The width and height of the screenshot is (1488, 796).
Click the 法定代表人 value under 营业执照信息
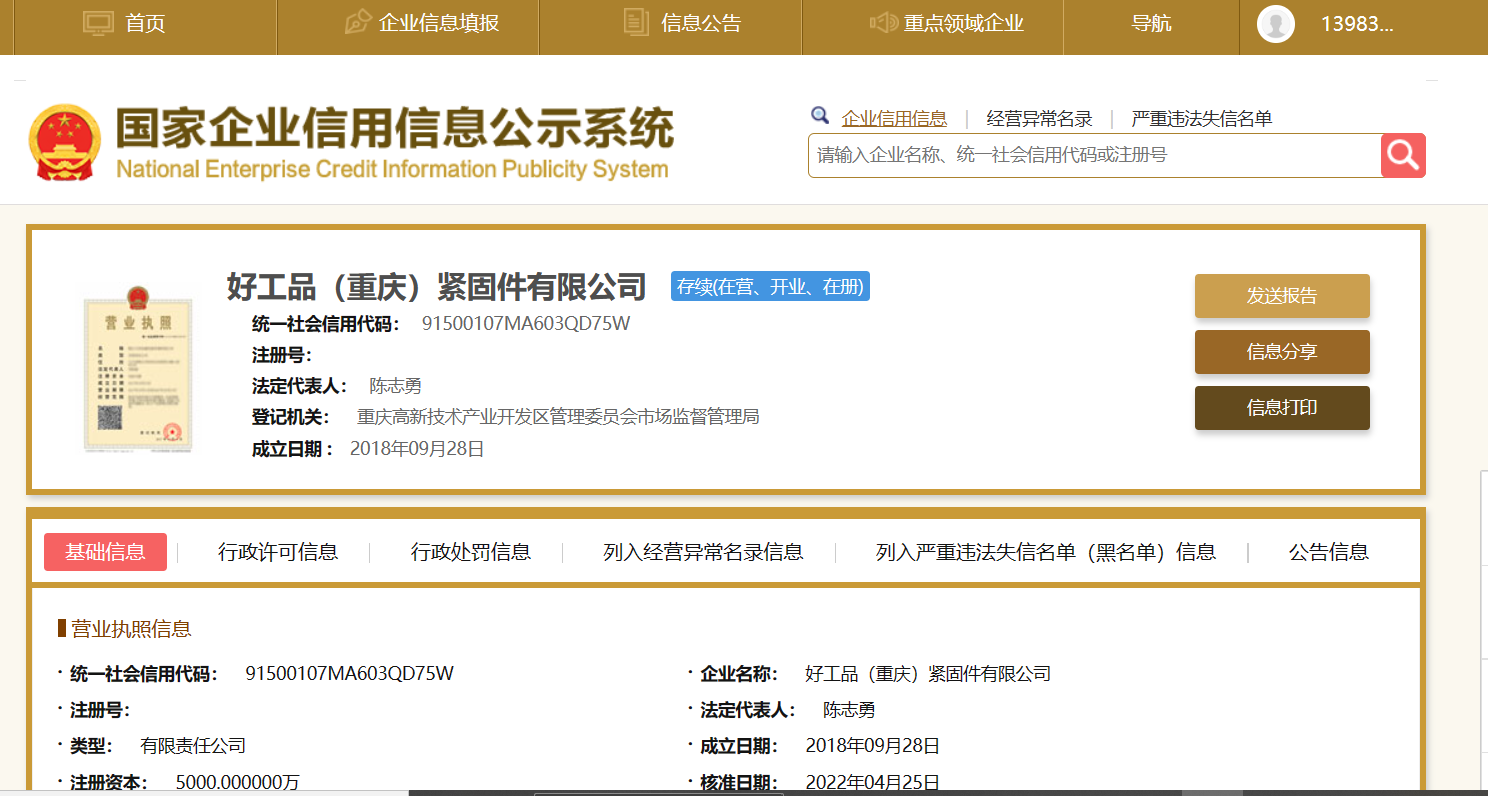coord(849,710)
